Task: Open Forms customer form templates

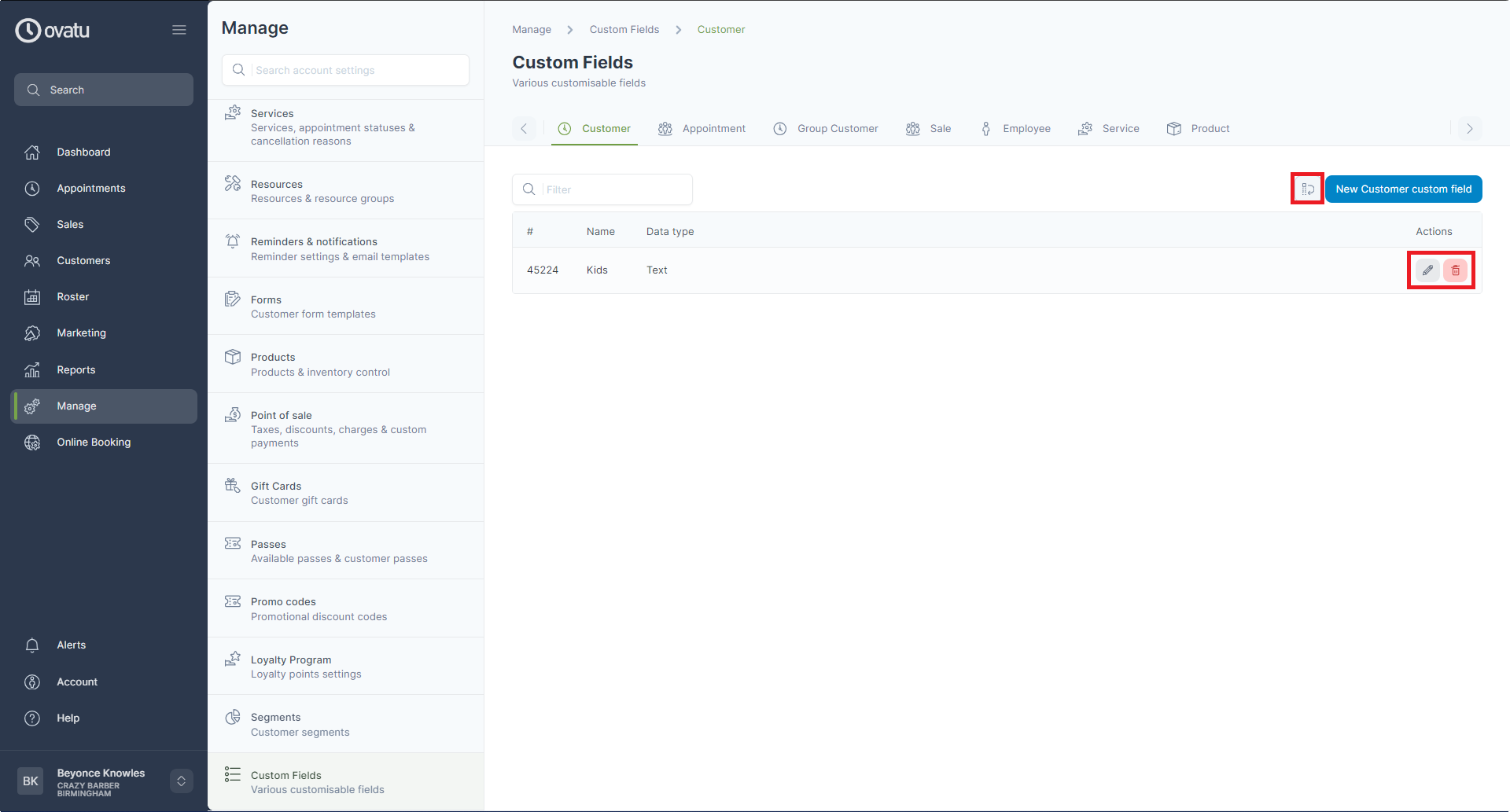Action: pyautogui.click(x=345, y=307)
